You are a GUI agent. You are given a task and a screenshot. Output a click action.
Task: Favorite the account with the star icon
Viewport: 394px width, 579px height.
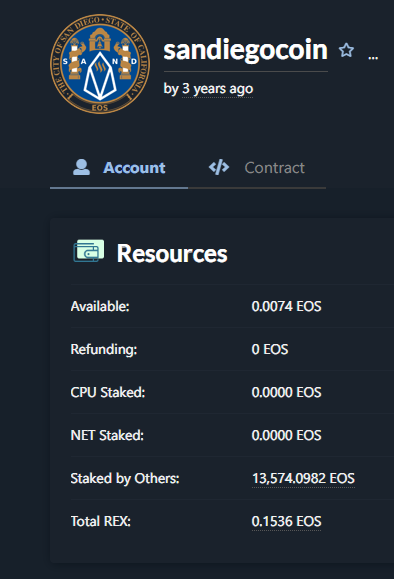(x=346, y=50)
